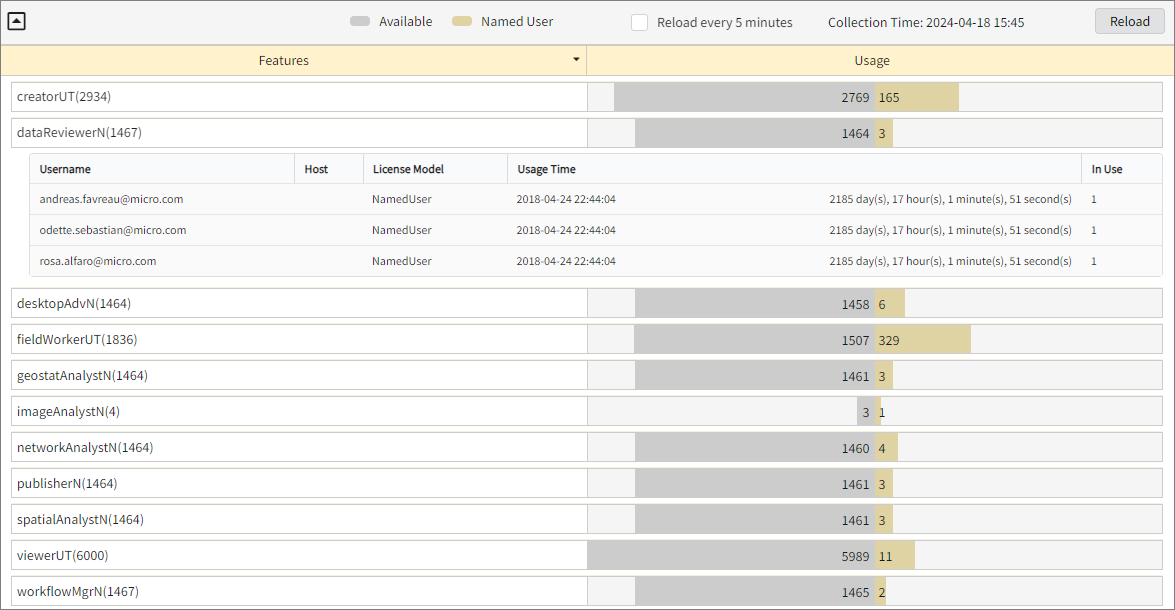
Task: Open In Use link for andreas.favreau@micro.com
Action: point(1093,199)
